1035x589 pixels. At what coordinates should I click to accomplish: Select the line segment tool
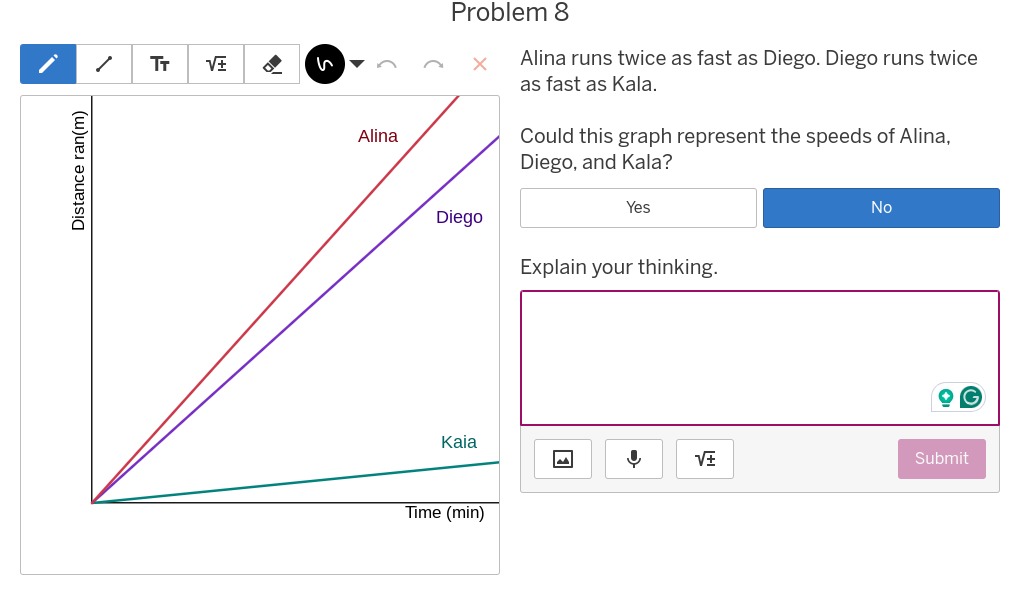pyautogui.click(x=104, y=64)
